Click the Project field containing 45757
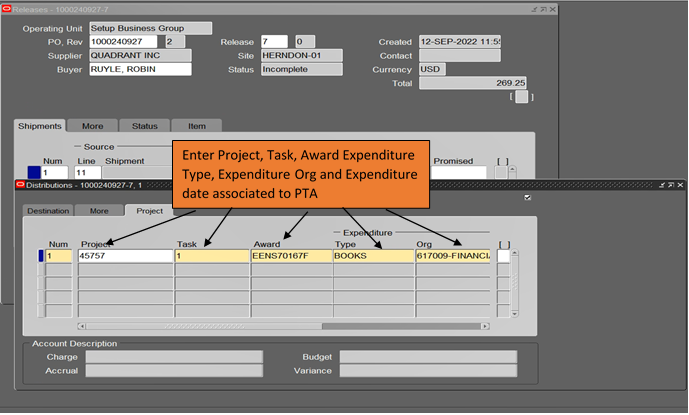The width and height of the screenshot is (689, 415). pos(125,256)
